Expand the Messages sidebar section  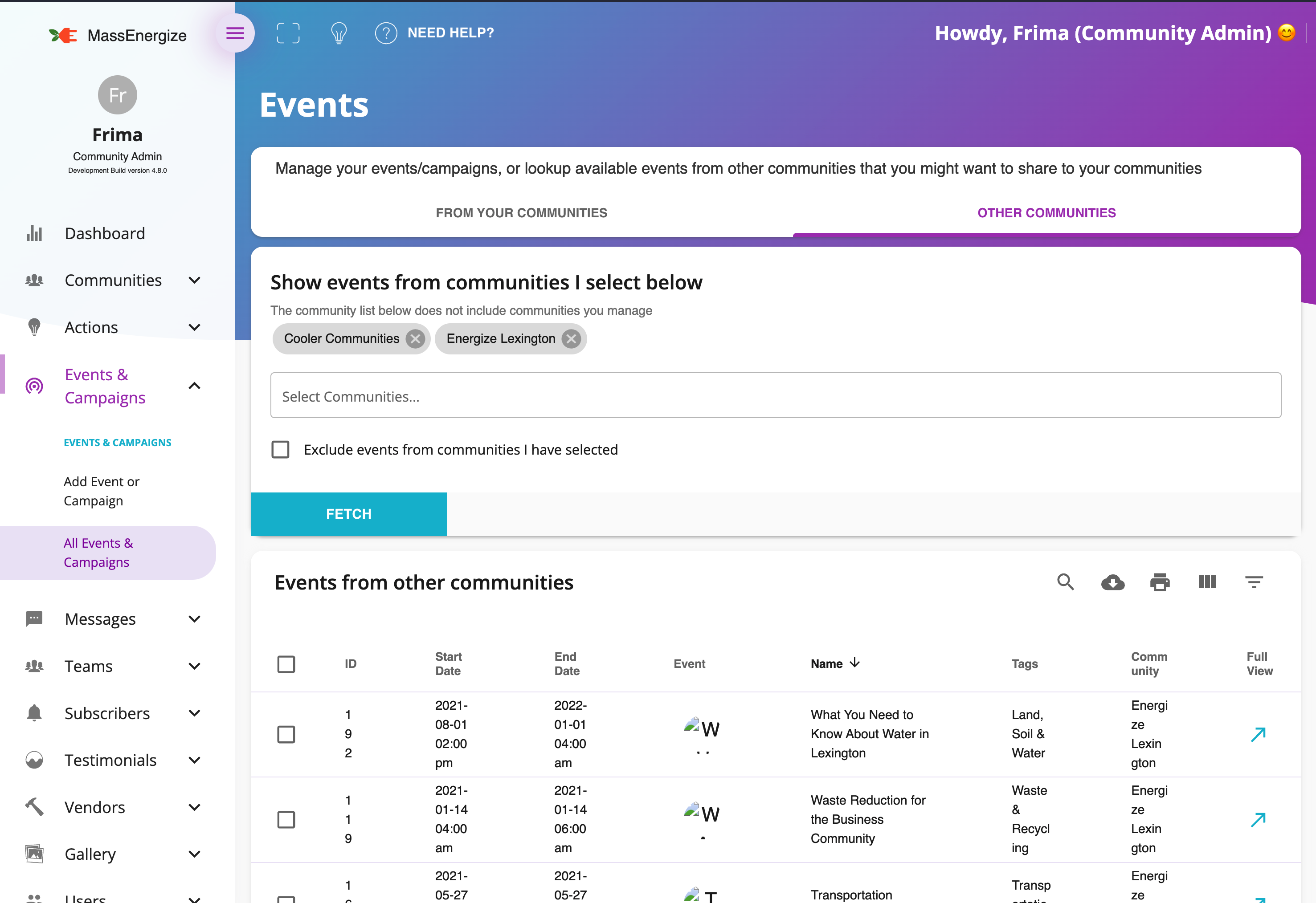click(100, 619)
